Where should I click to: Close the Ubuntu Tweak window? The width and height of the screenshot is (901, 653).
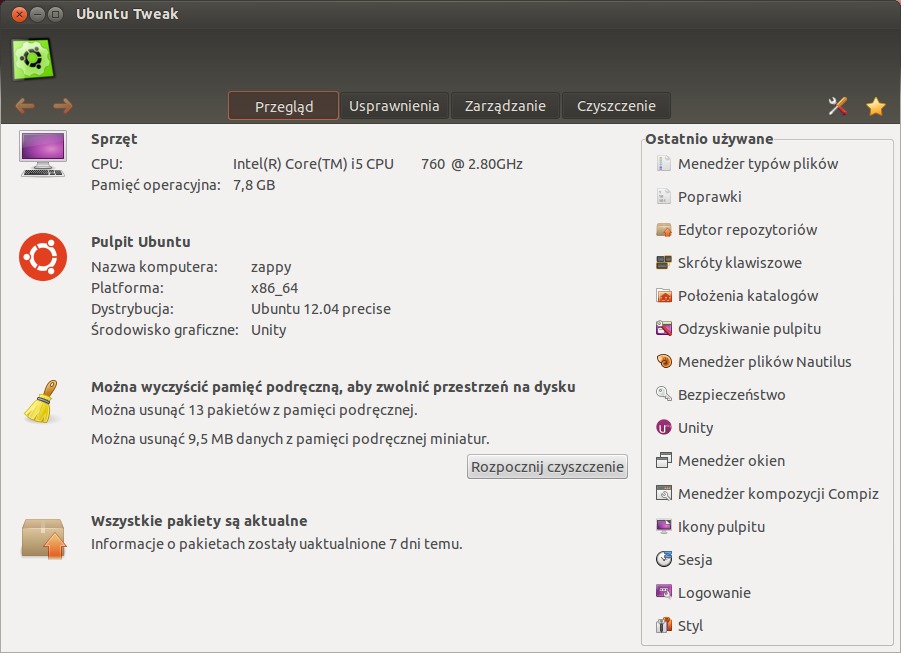coord(19,14)
